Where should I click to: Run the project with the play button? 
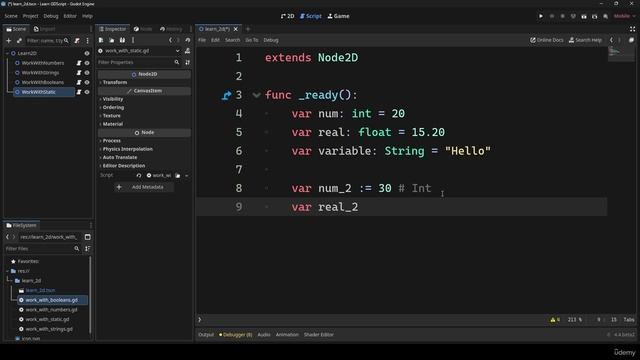(541, 16)
